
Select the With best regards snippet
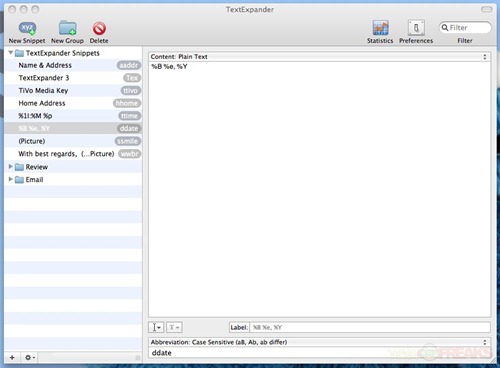73,154
